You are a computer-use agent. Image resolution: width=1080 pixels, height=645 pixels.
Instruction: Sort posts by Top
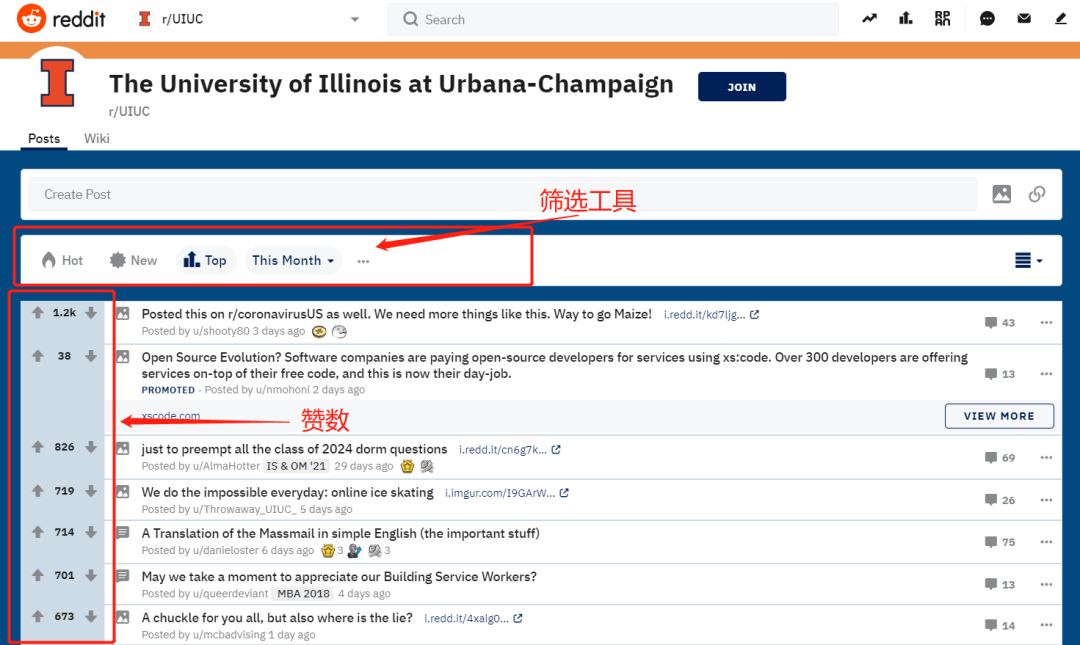(x=205, y=260)
